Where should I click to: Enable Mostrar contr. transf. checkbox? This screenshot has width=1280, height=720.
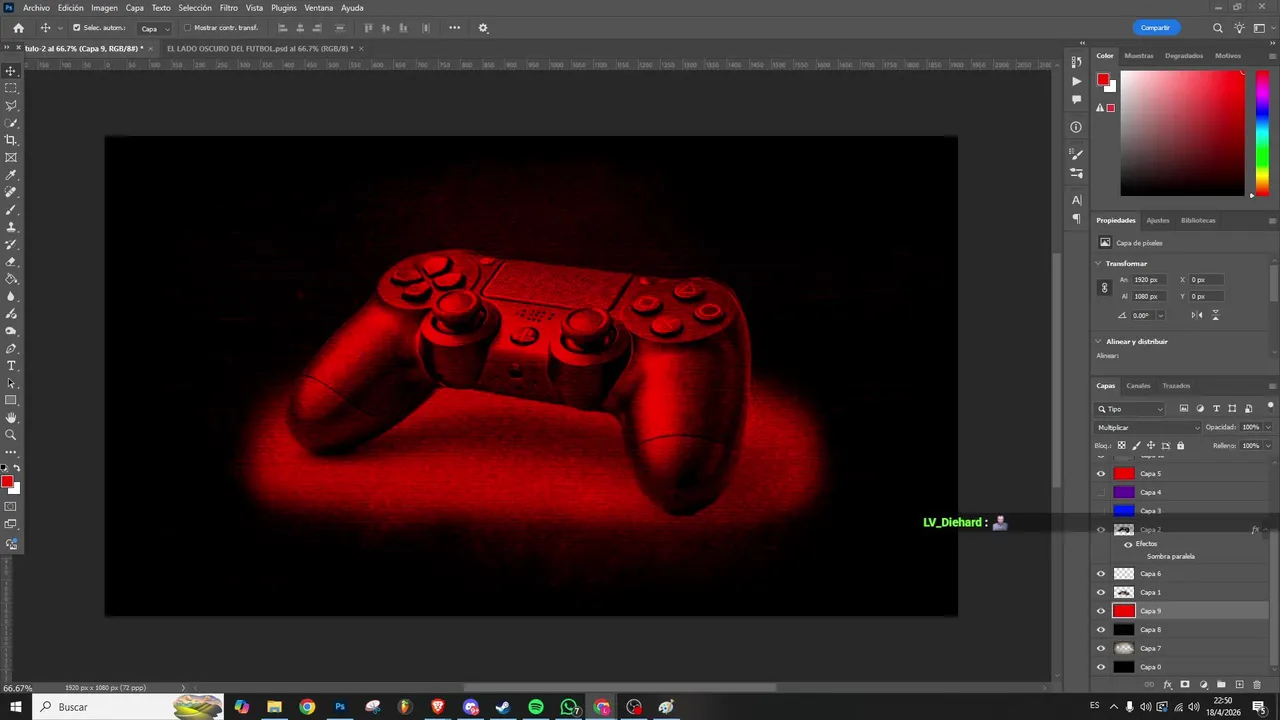[187, 28]
